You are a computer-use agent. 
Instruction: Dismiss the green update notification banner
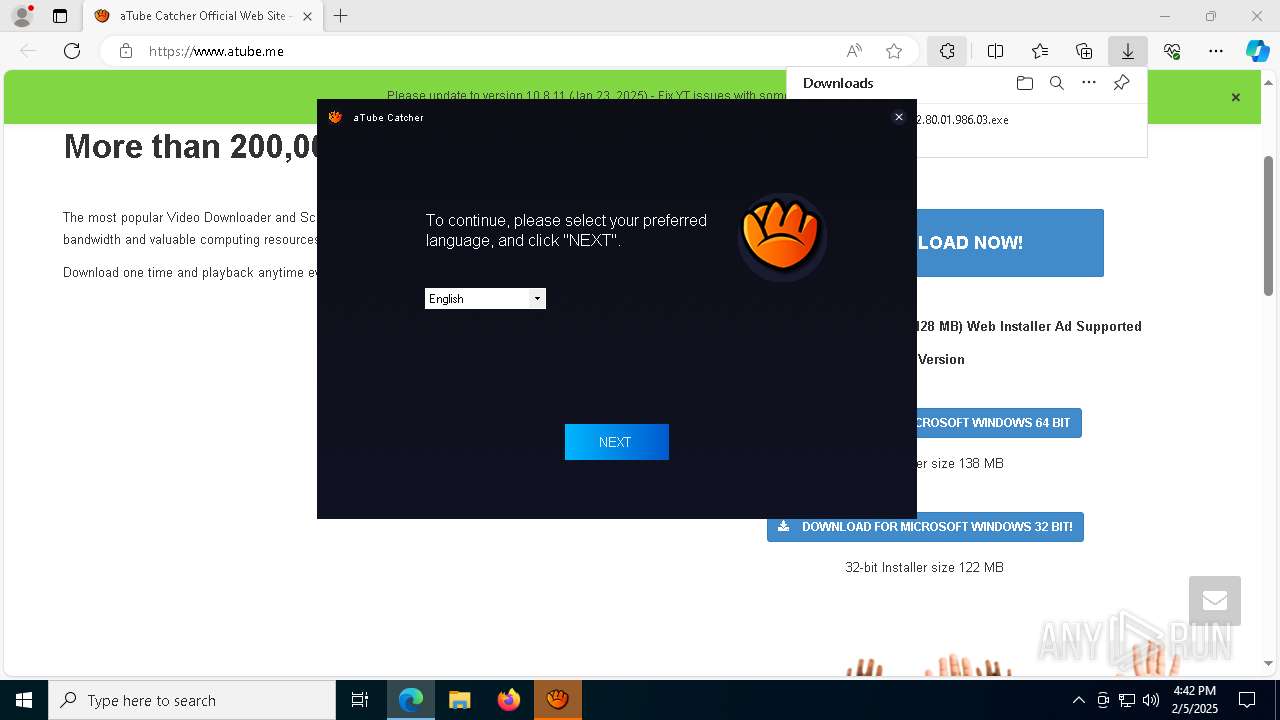(1236, 97)
